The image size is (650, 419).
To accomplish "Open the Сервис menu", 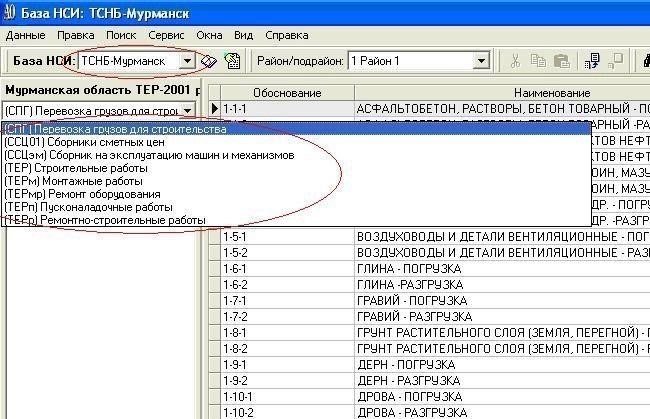I will tap(166, 35).
